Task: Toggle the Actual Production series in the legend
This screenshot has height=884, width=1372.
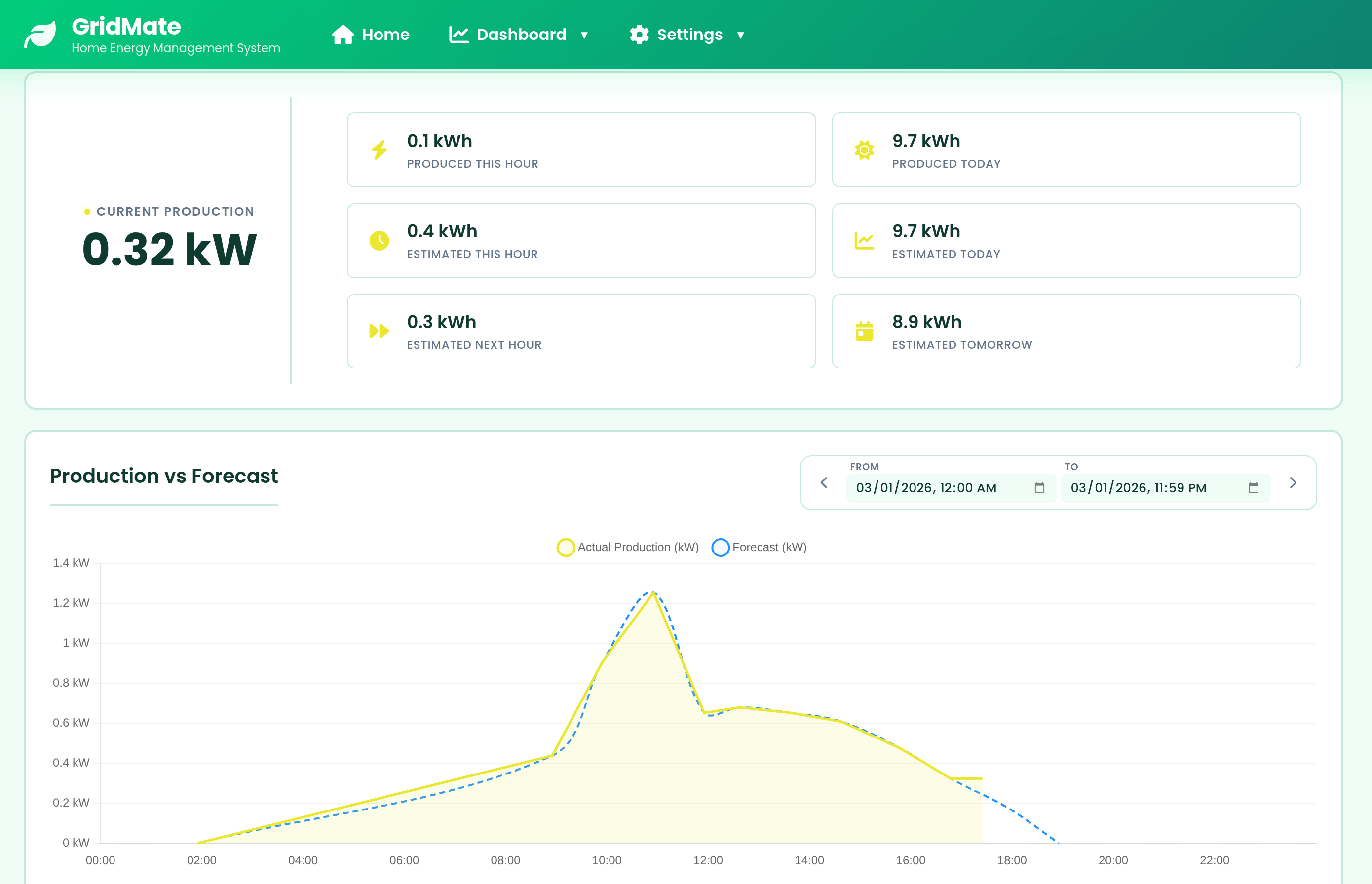Action: [627, 547]
